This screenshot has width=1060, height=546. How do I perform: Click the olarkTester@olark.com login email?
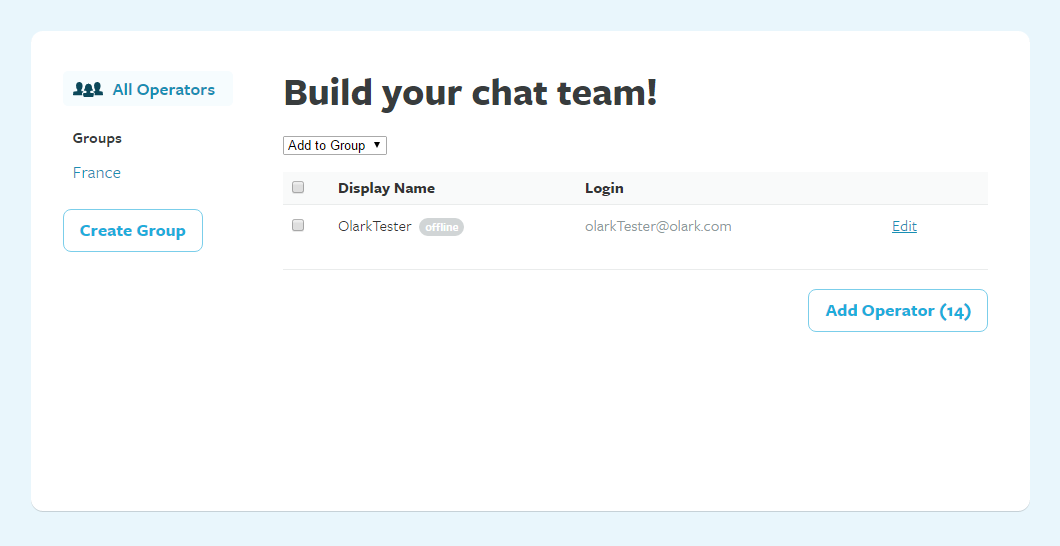click(658, 227)
